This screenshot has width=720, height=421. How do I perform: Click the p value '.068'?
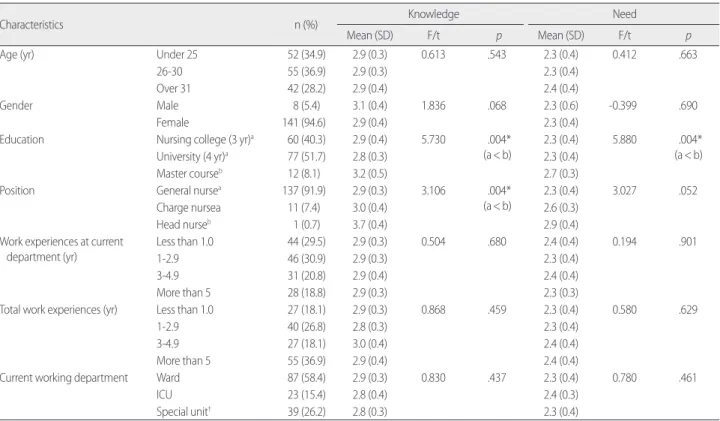click(x=497, y=106)
